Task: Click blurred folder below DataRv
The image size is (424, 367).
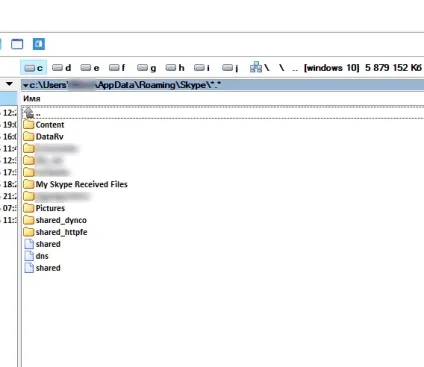Action: pos(50,149)
